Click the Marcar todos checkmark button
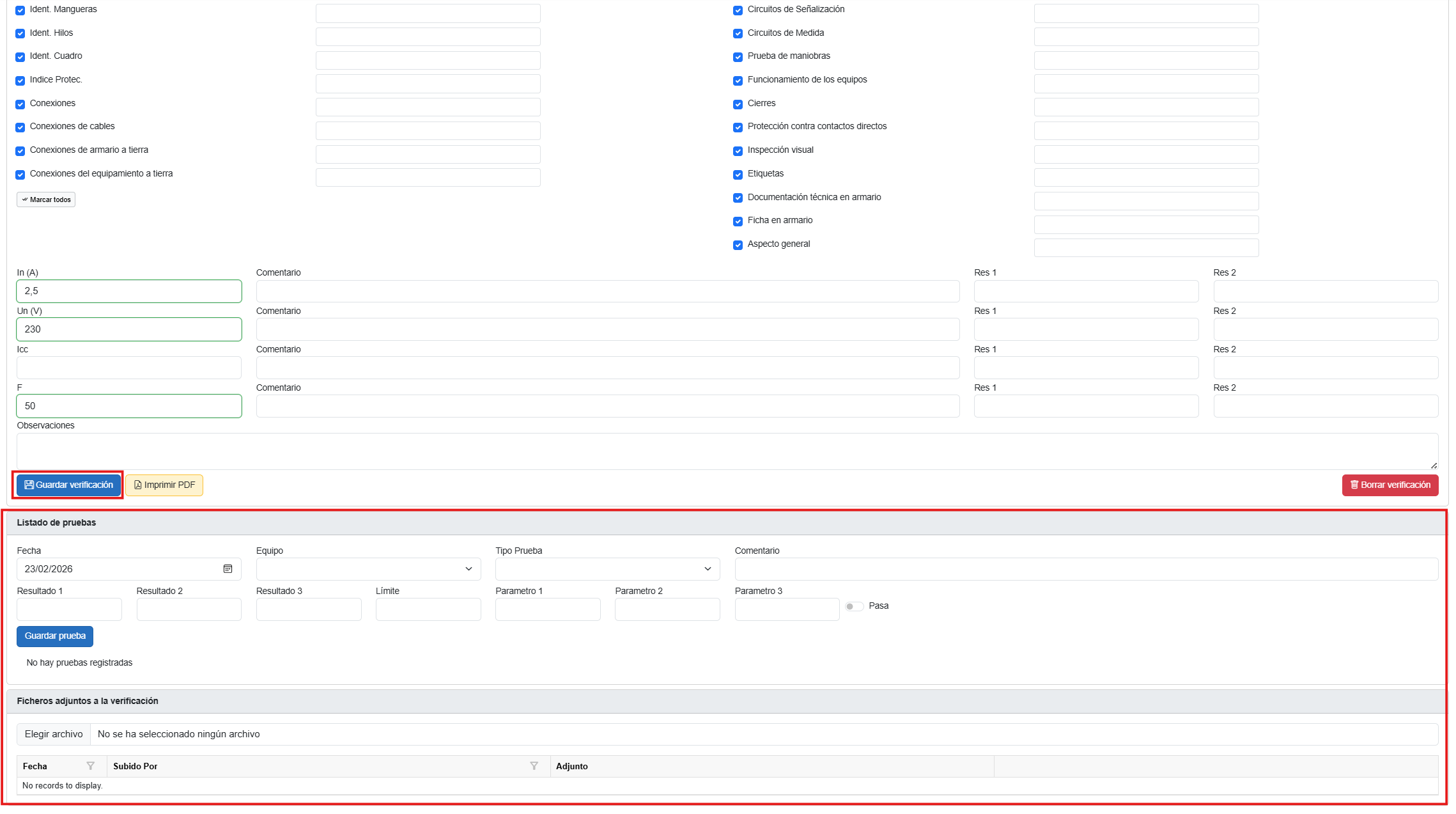This screenshot has height=814, width=1456. 46,200
